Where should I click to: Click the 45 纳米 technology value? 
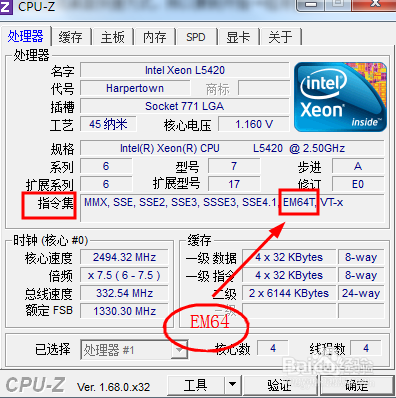(x=108, y=124)
